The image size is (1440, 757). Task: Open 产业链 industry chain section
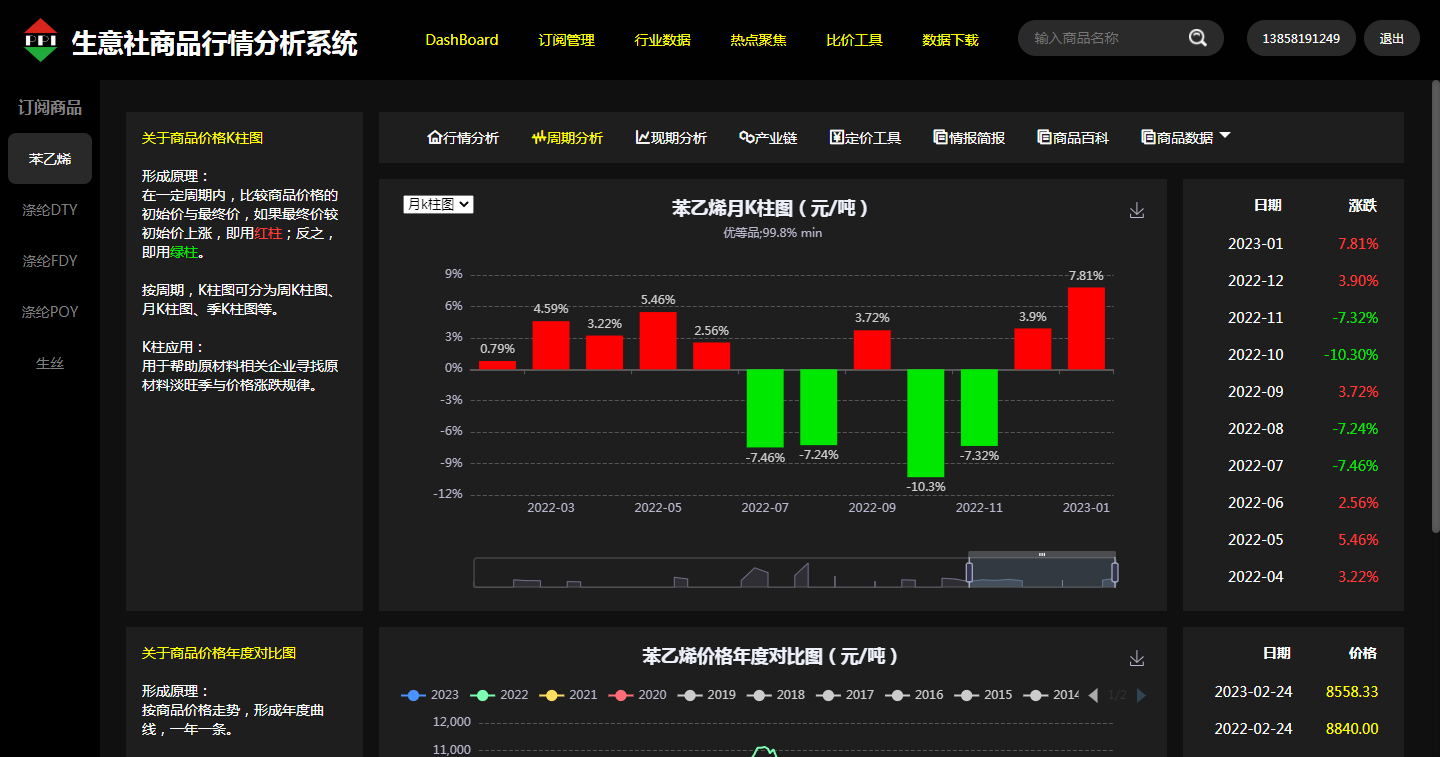(x=768, y=138)
